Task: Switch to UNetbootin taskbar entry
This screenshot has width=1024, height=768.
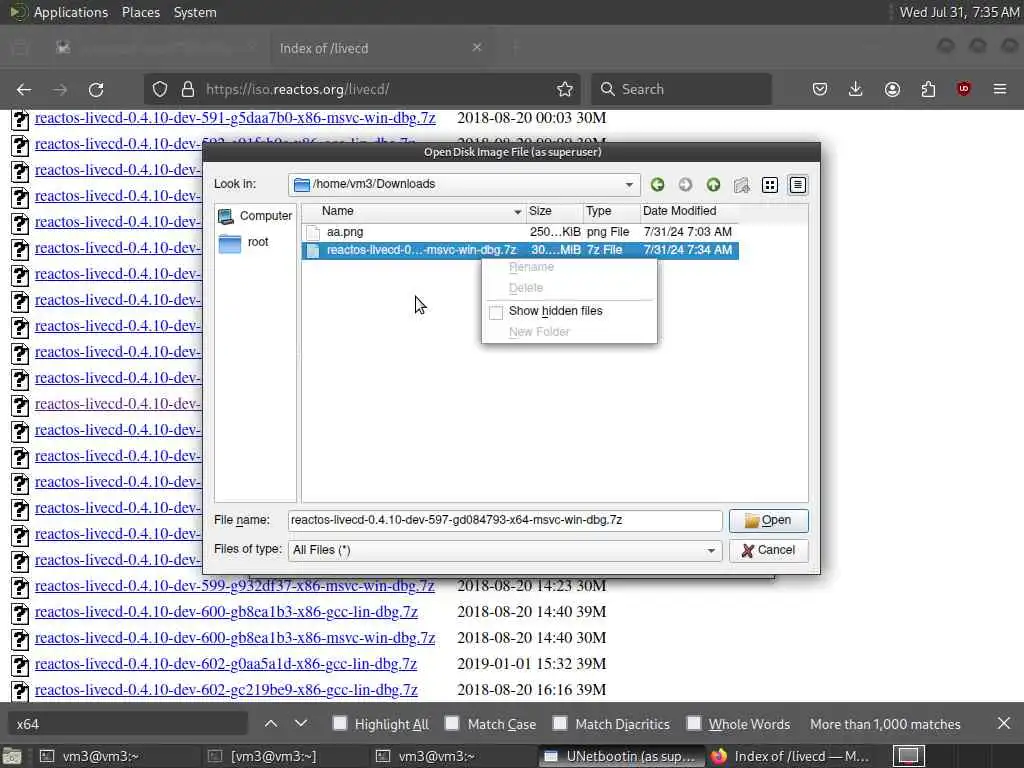Action: [x=621, y=757]
